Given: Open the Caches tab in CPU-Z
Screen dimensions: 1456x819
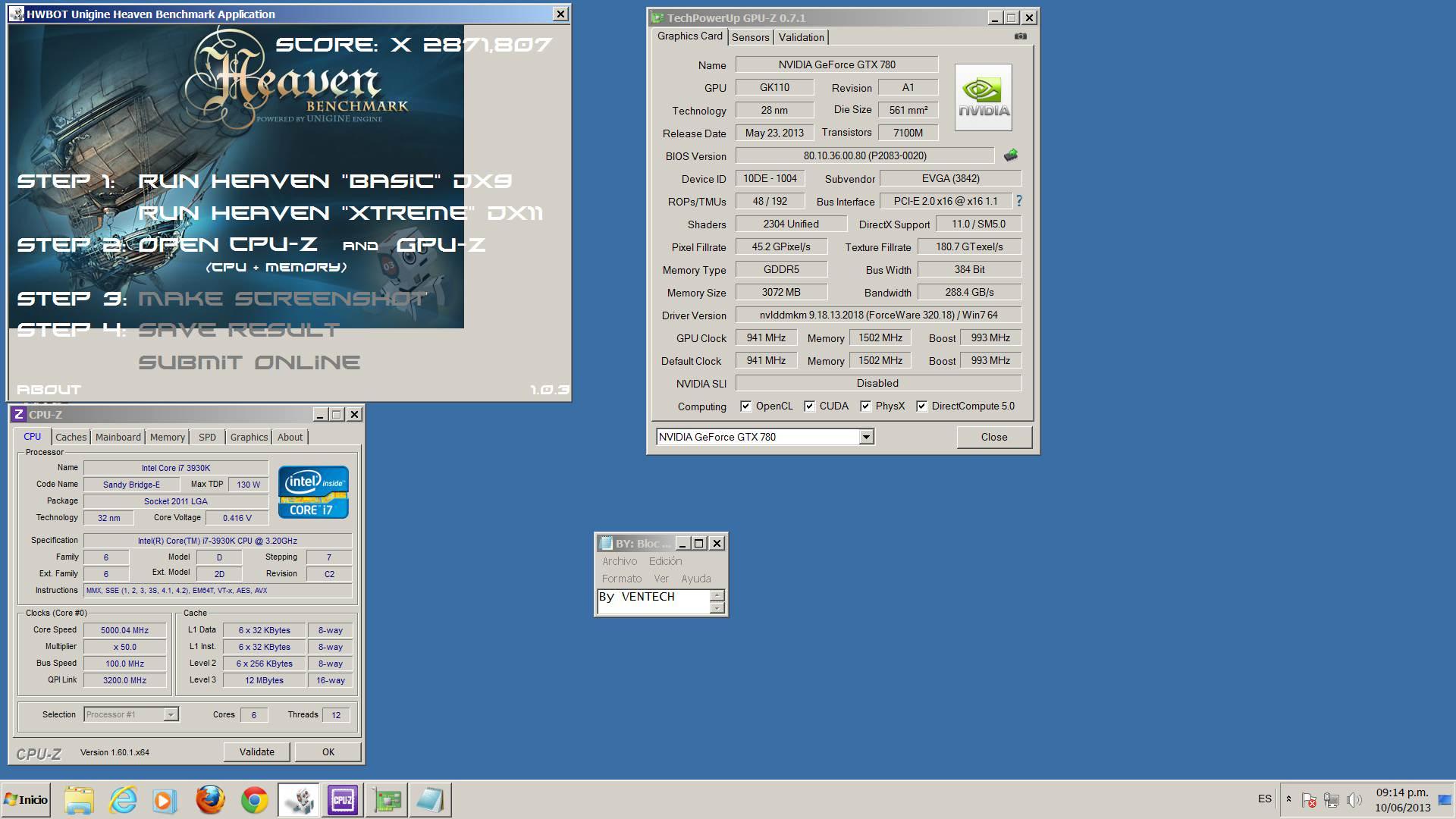Looking at the screenshot, I should coord(71,437).
